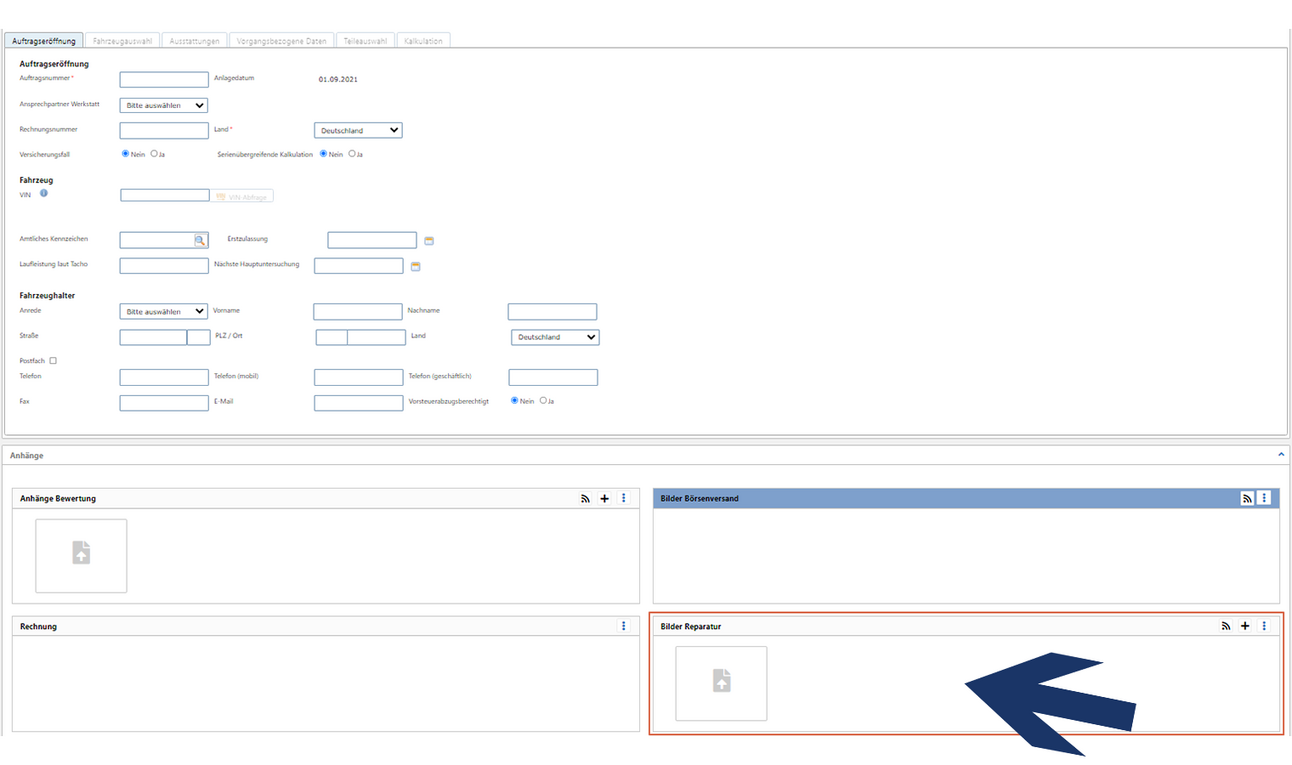Switch to the Fahrzeugauswahl tab
Screen dimensions: 1292x765
click(122, 41)
